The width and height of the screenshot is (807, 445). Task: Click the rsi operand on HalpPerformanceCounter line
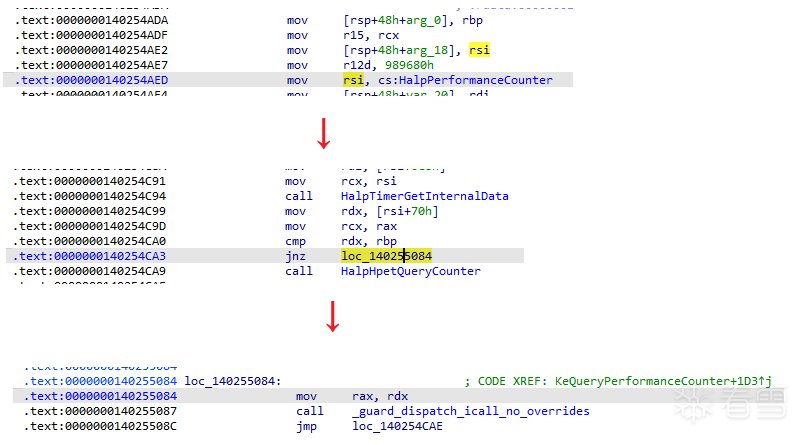point(353,80)
